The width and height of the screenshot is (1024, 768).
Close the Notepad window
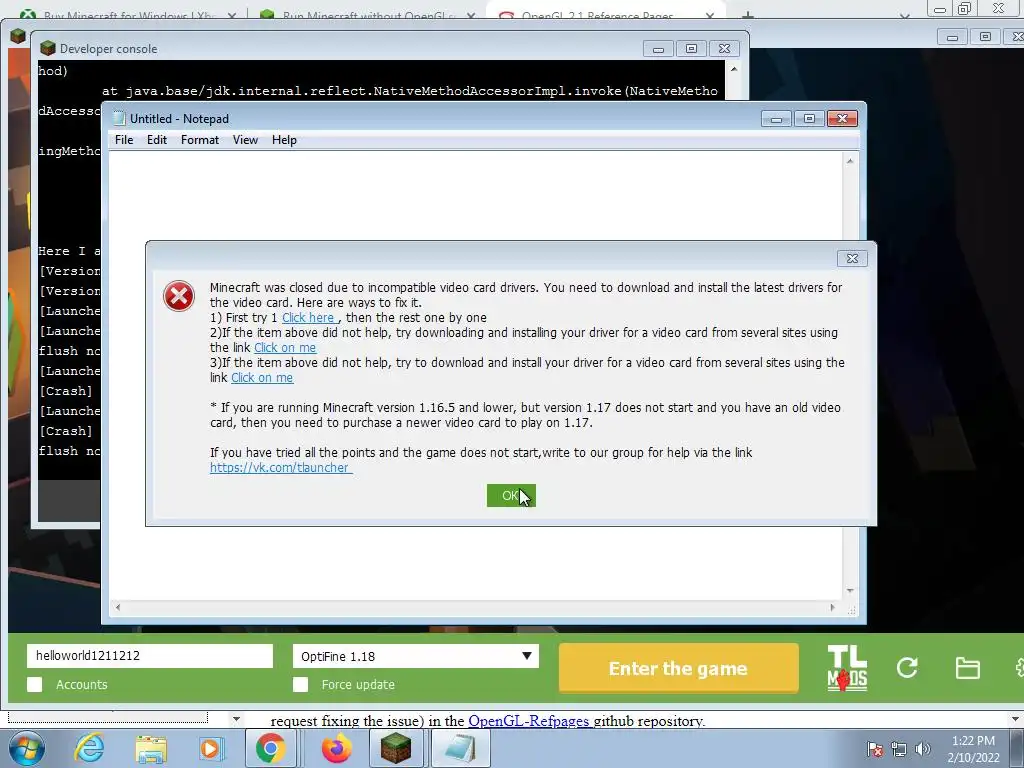coord(842,118)
